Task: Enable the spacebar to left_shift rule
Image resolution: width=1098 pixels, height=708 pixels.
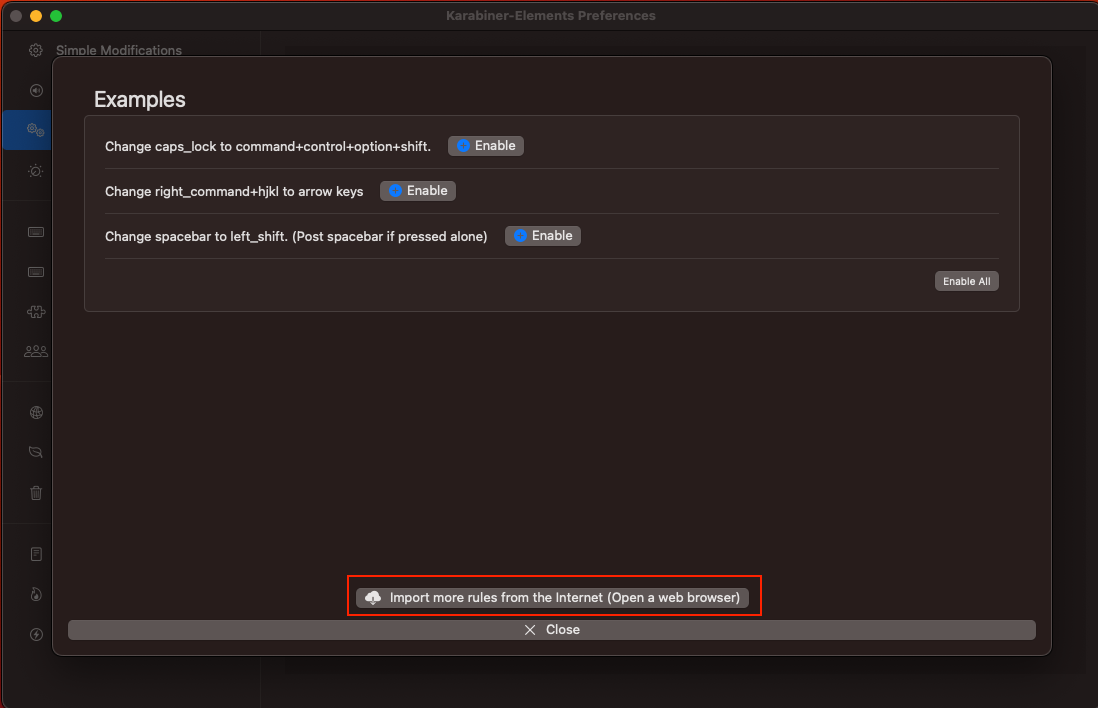Action: [542, 235]
